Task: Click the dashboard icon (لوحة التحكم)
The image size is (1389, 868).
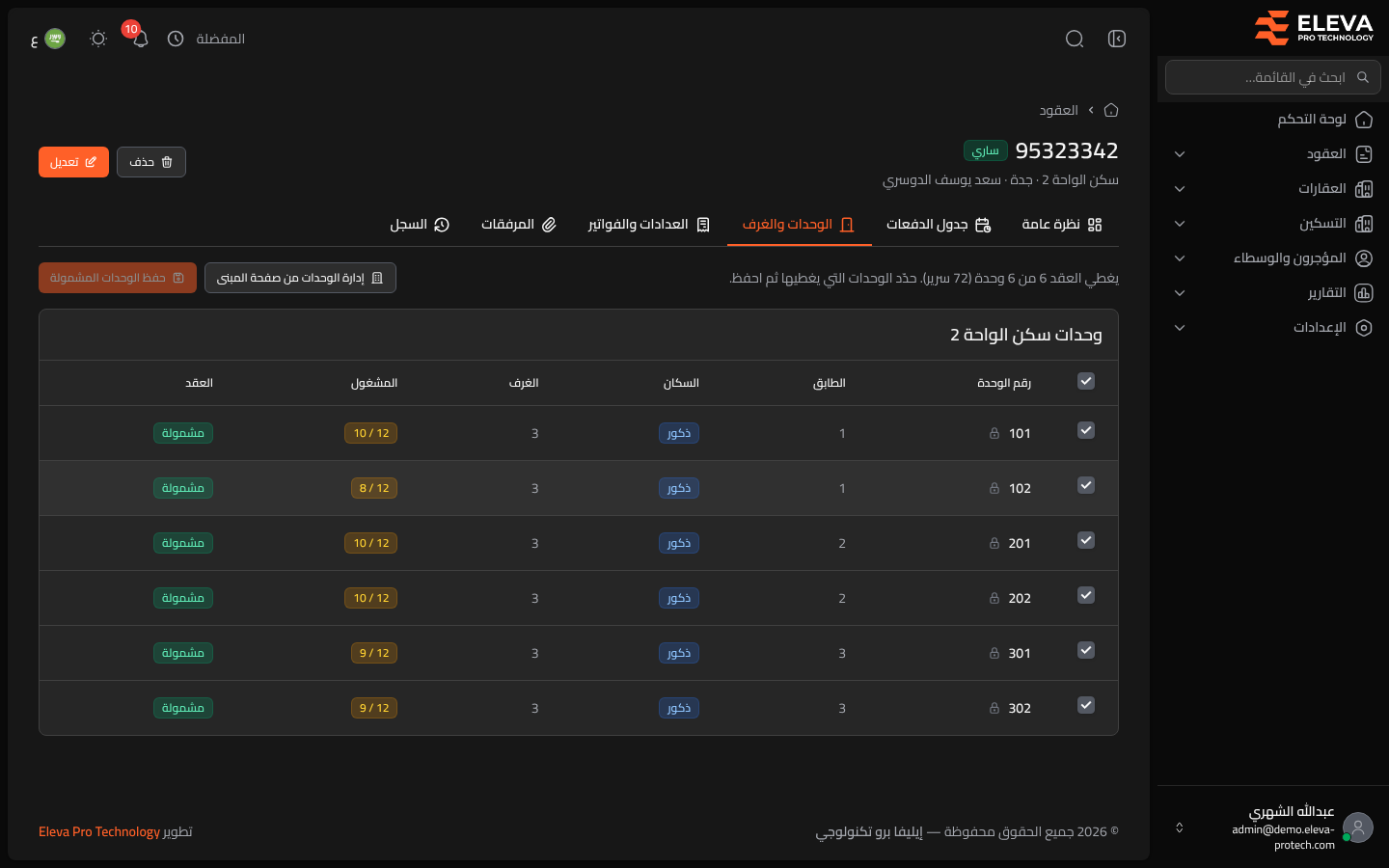Action: point(1364,120)
